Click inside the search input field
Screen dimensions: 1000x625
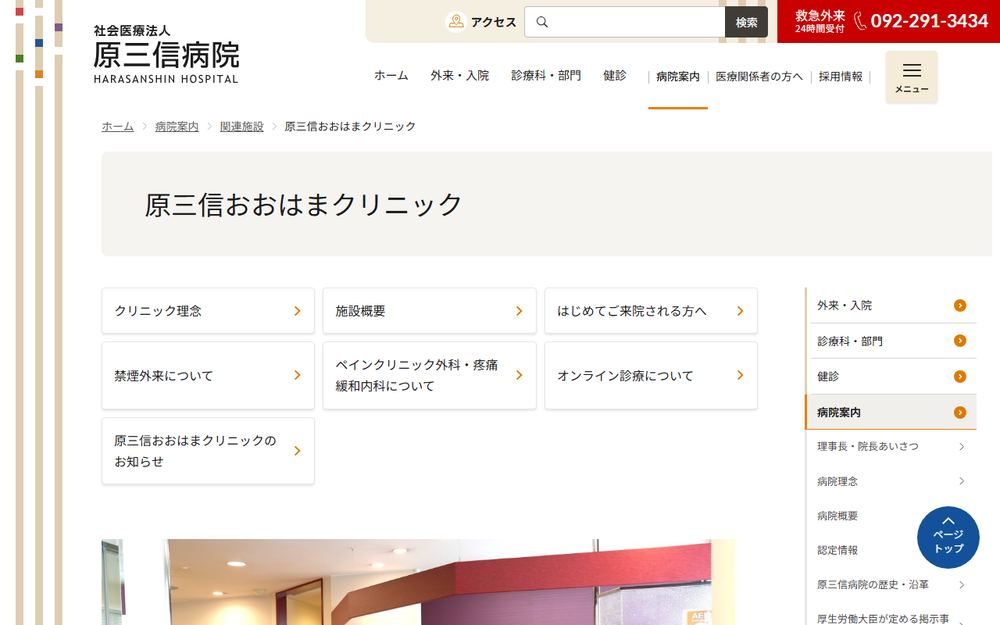click(625, 22)
